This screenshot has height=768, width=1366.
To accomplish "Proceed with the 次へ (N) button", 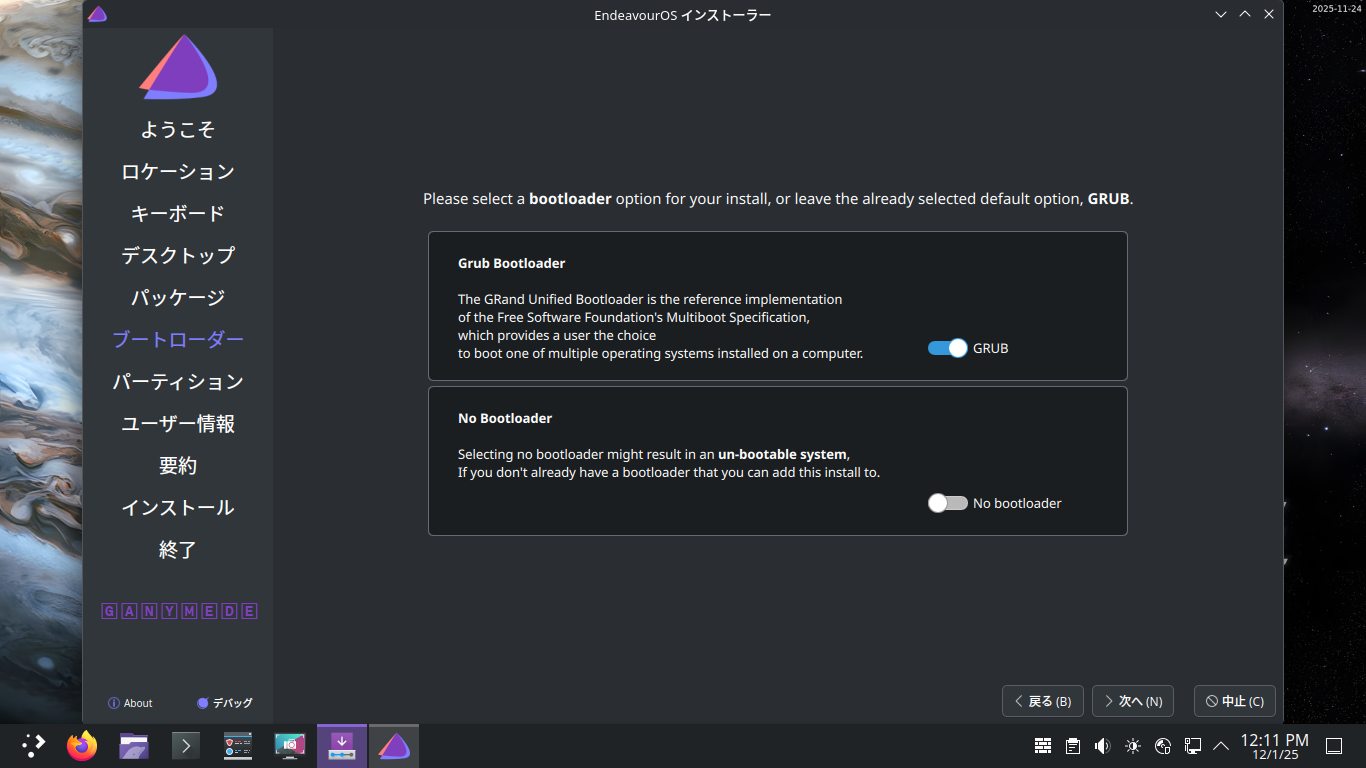I will click(x=1133, y=701).
